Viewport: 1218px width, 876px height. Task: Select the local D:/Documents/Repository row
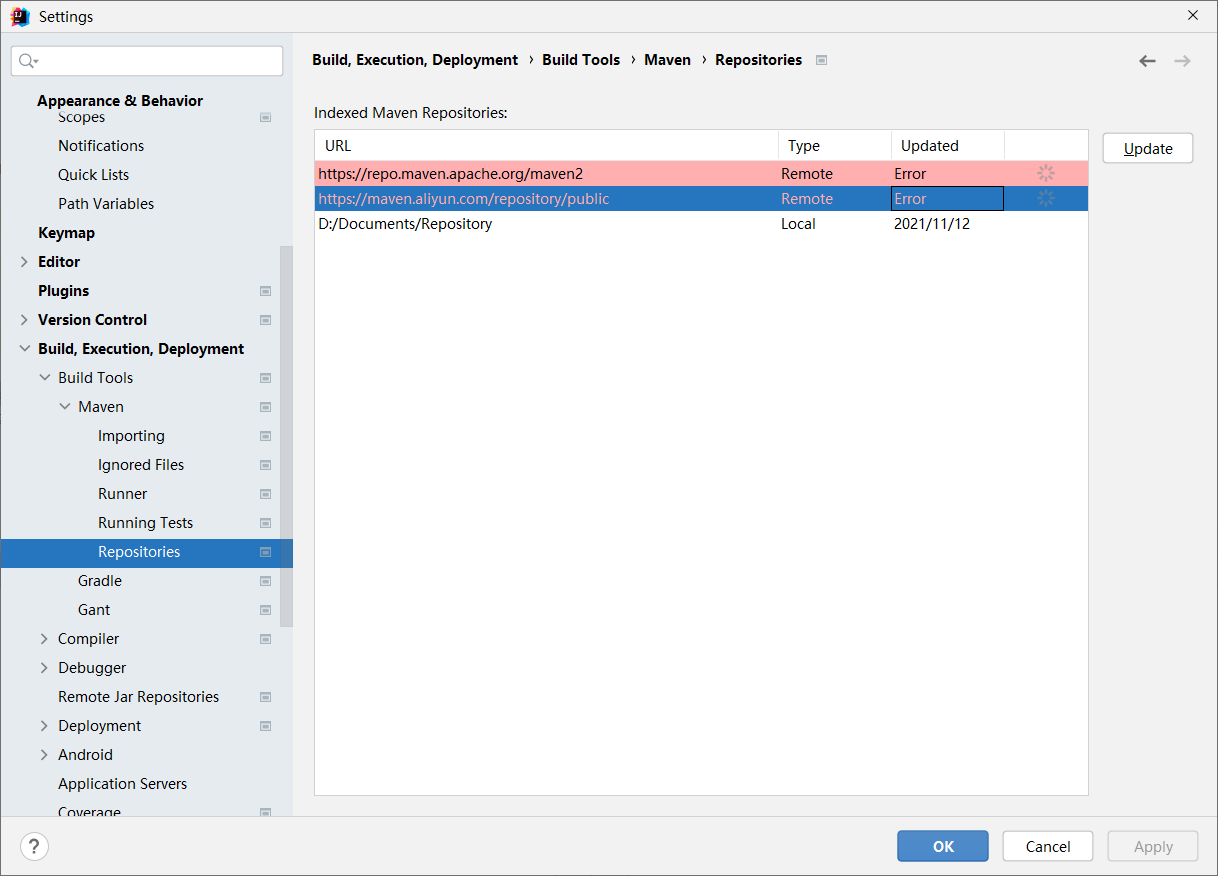(405, 224)
